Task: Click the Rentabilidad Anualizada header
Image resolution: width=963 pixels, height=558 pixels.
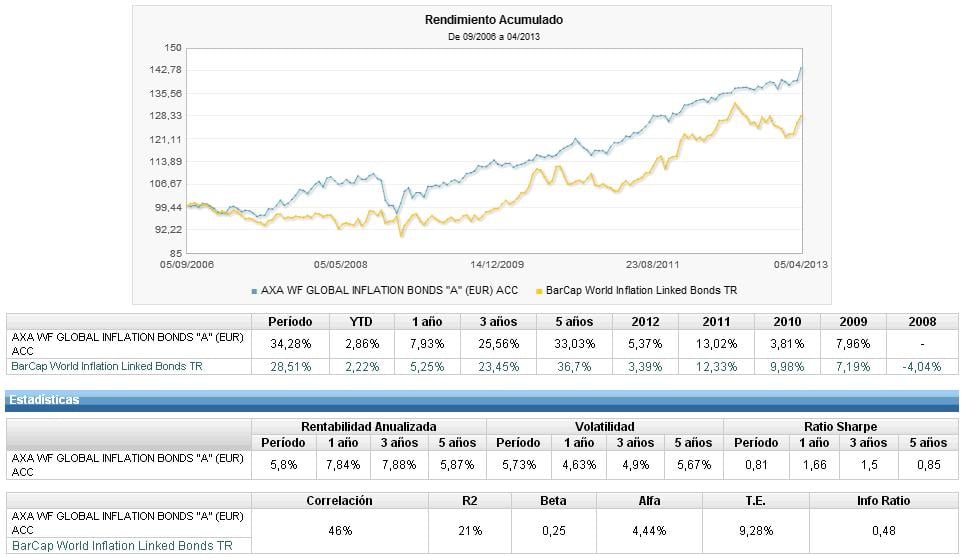Action: click(x=368, y=427)
